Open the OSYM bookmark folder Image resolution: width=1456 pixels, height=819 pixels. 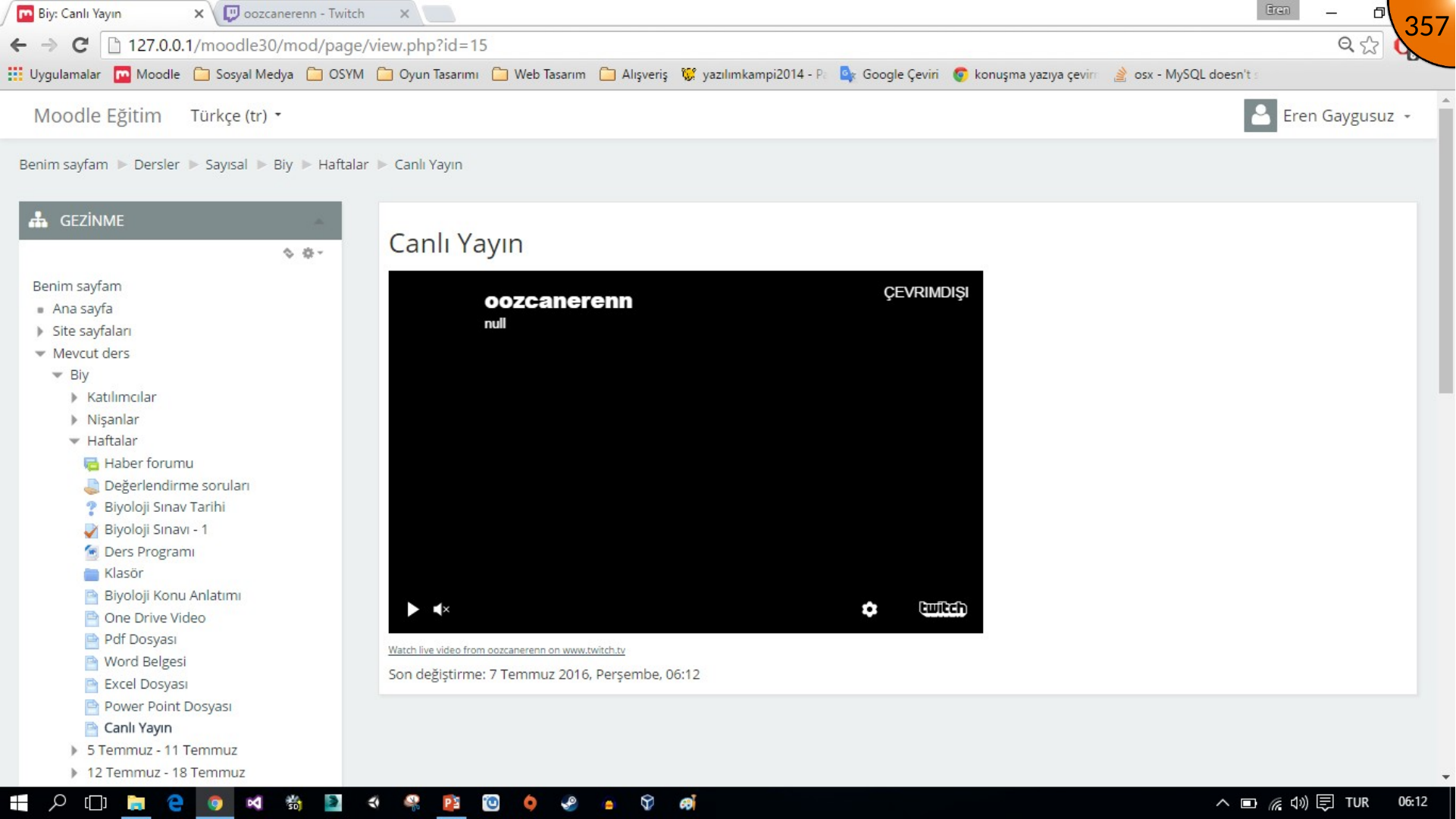click(x=335, y=74)
